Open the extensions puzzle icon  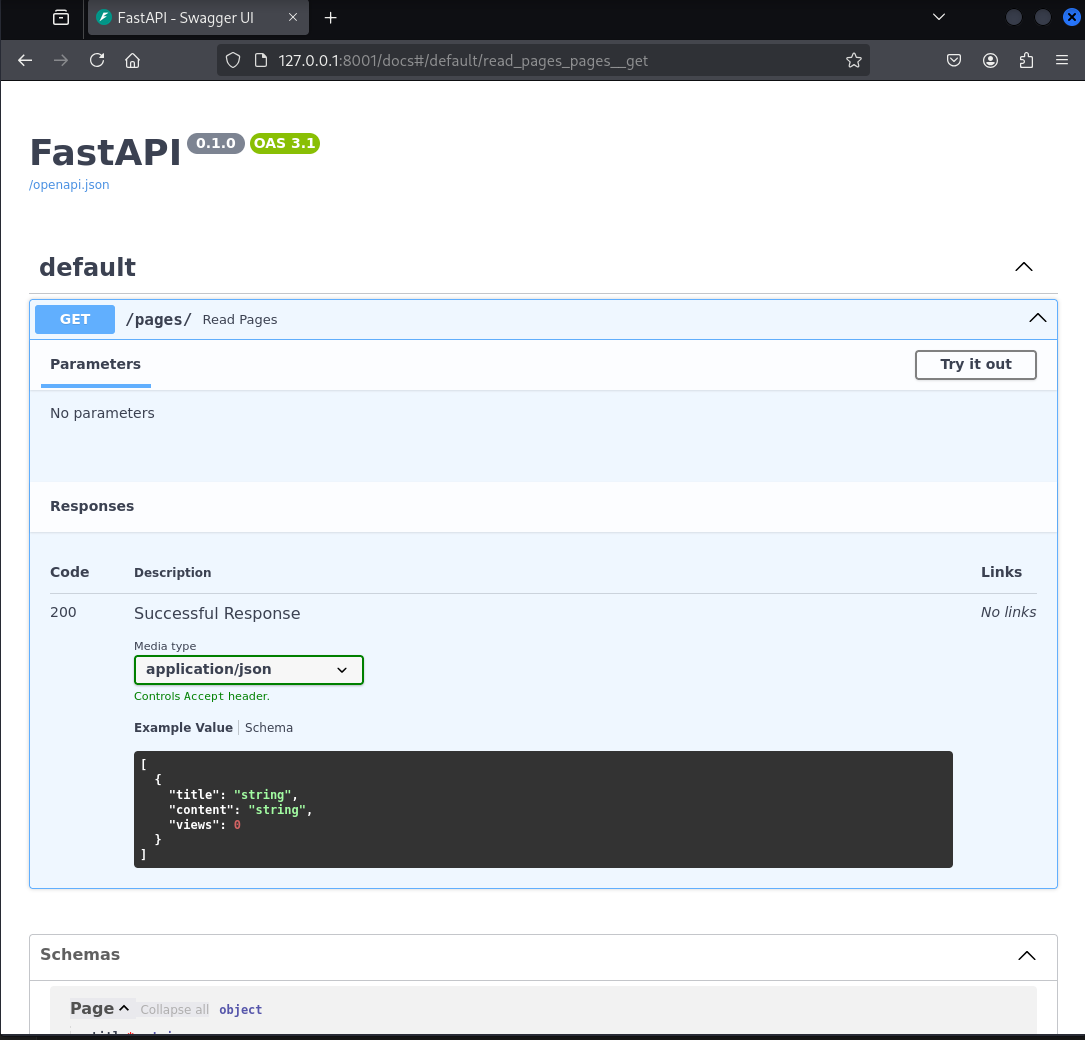tap(1026, 60)
